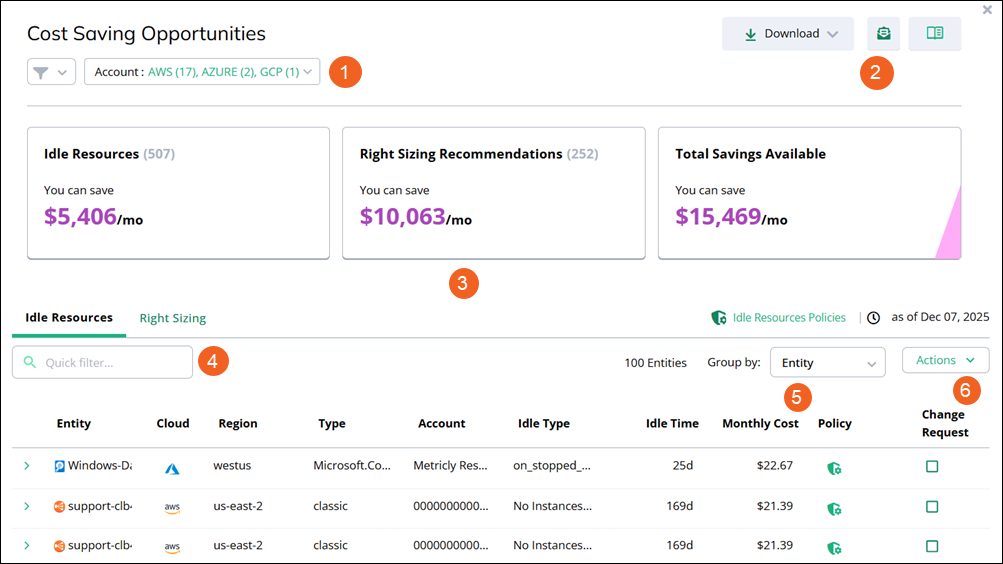This screenshot has height=564, width=1003.
Task: Open the Group by Entity dropdown
Action: pyautogui.click(x=827, y=362)
